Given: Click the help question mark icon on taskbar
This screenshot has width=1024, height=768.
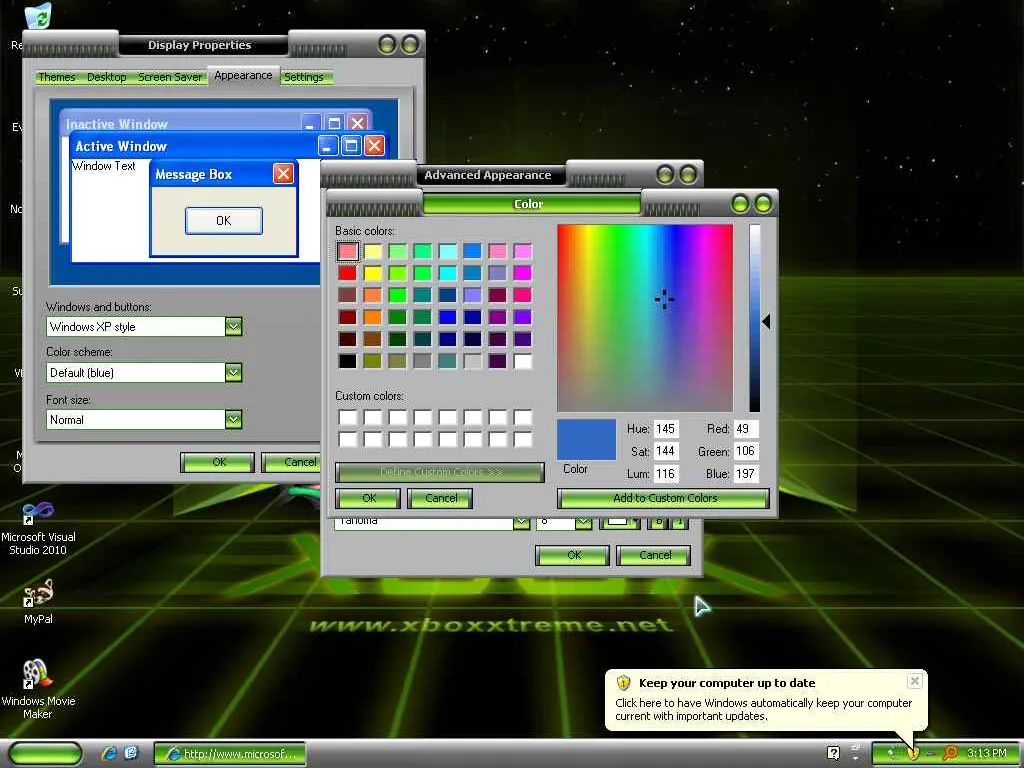Looking at the screenshot, I should pos(833,754).
